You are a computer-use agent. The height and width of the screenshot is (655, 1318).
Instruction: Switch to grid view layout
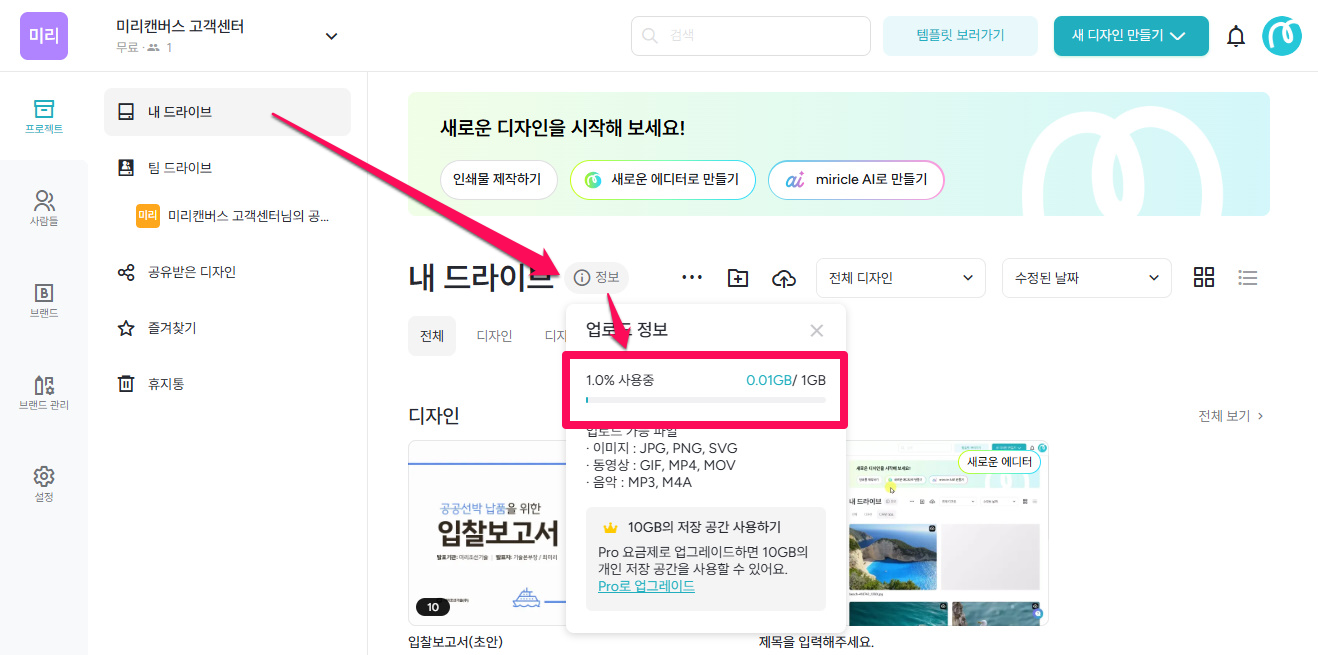click(1204, 278)
